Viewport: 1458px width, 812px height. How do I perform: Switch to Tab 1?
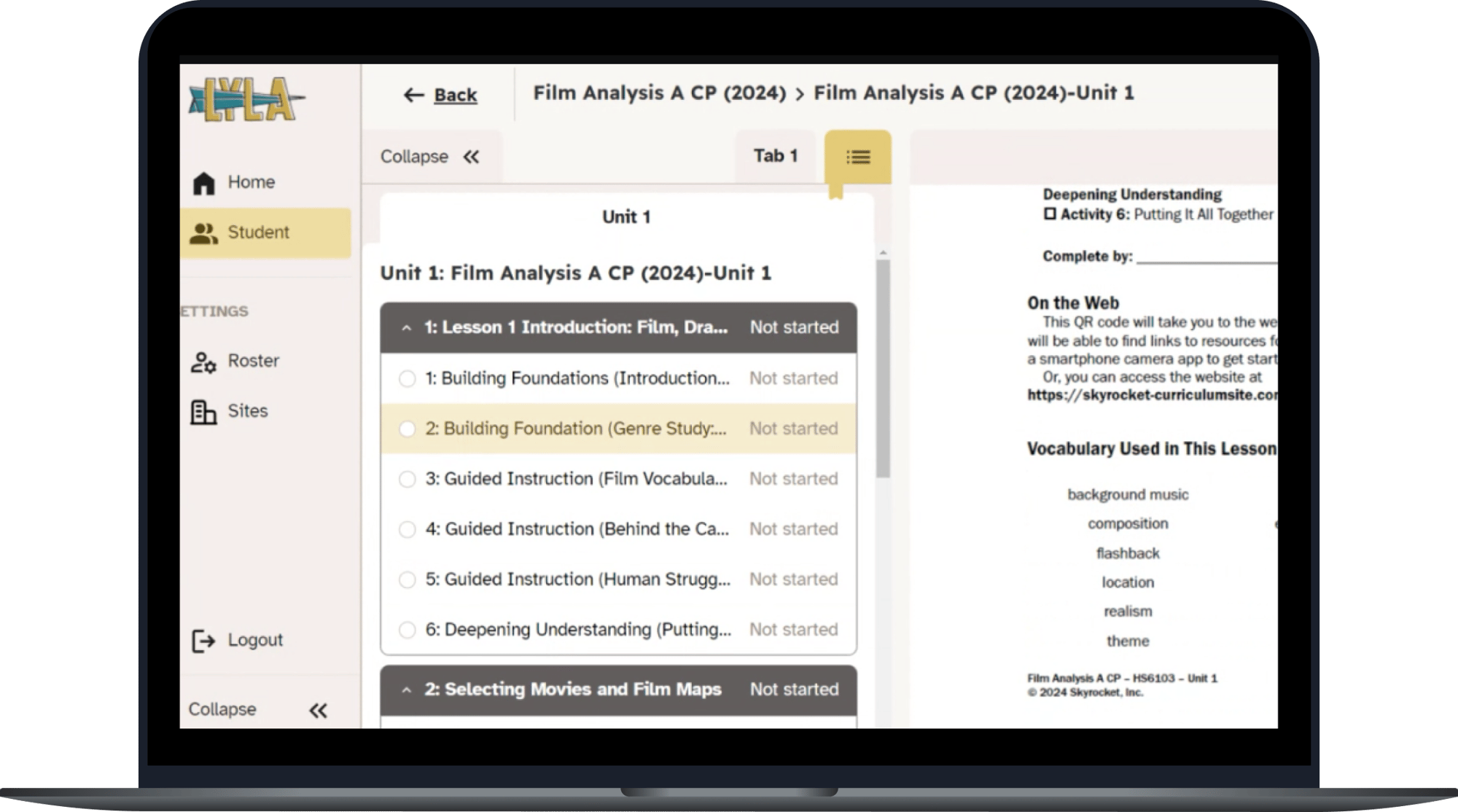coord(775,156)
